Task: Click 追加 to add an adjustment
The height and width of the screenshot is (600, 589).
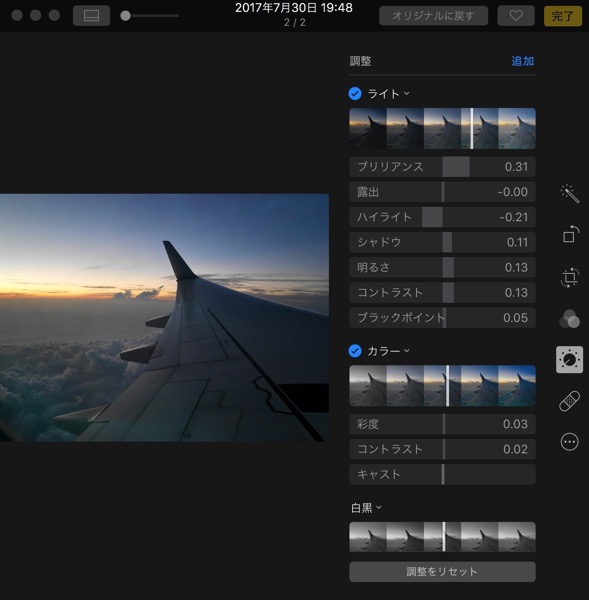Action: [x=522, y=61]
